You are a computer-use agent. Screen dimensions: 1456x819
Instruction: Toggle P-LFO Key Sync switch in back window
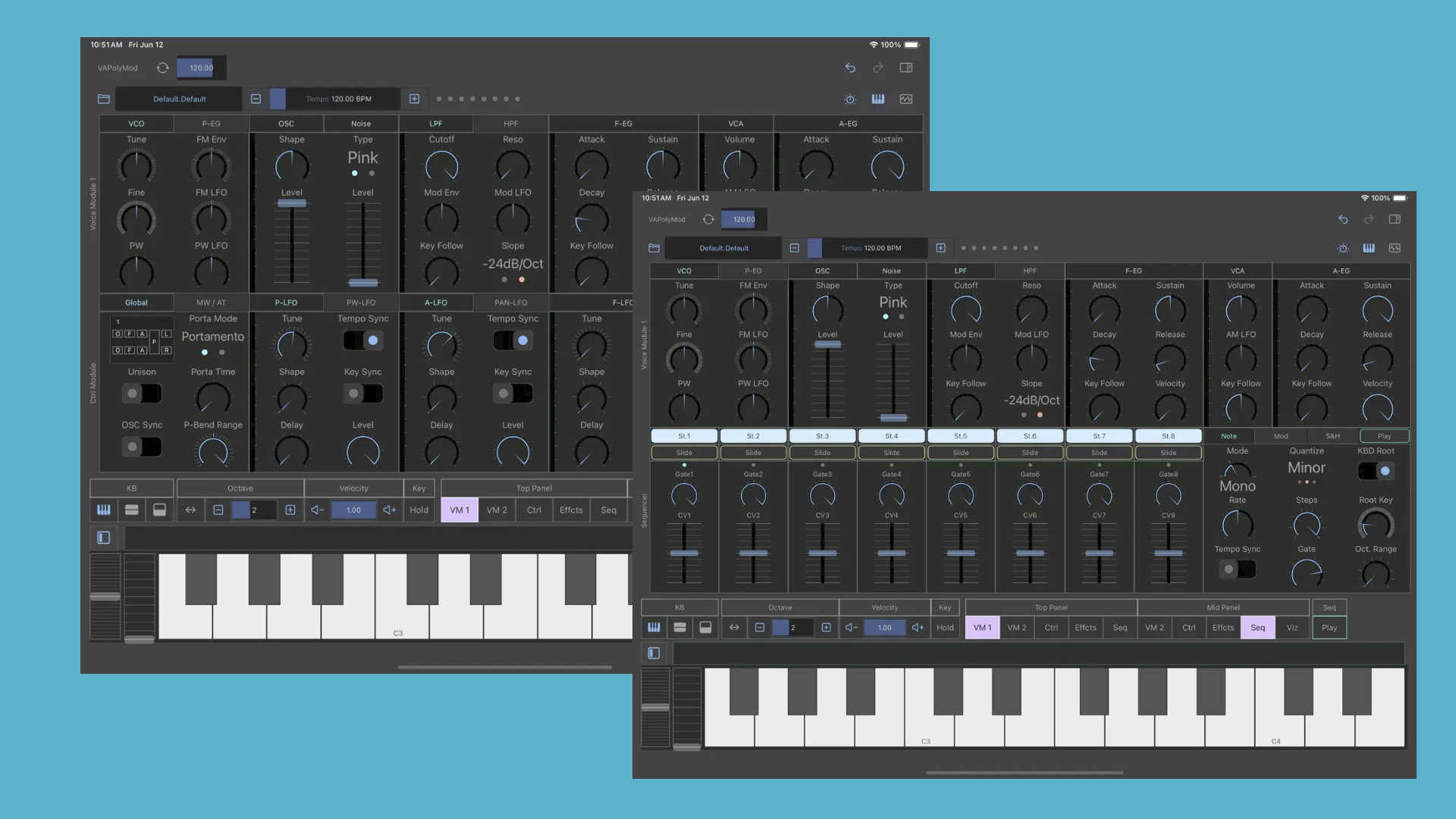362,394
